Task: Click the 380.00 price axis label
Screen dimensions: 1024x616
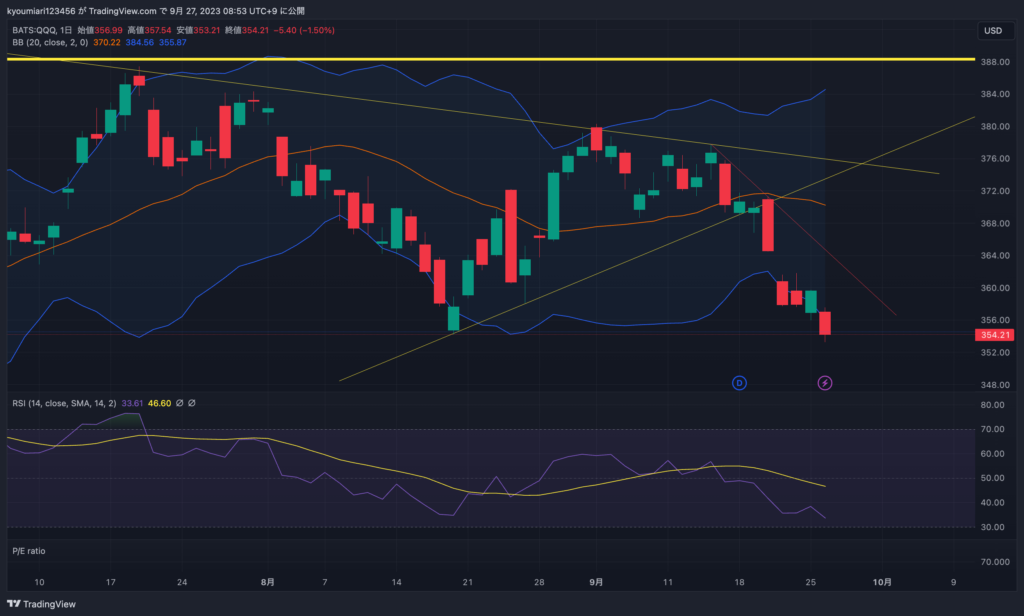Action: [x=995, y=126]
